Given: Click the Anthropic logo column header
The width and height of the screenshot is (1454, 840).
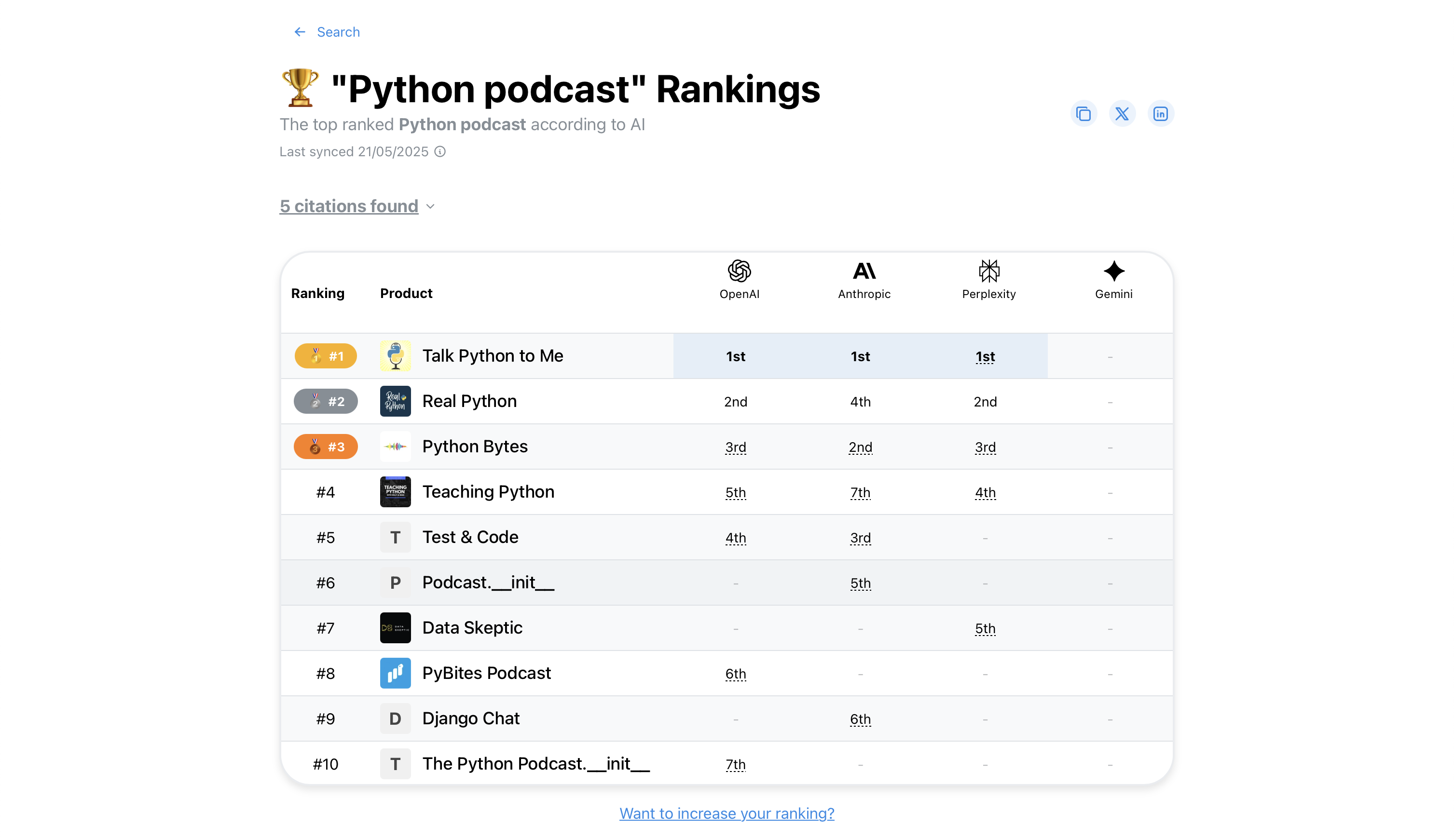Looking at the screenshot, I should pyautogui.click(x=864, y=271).
